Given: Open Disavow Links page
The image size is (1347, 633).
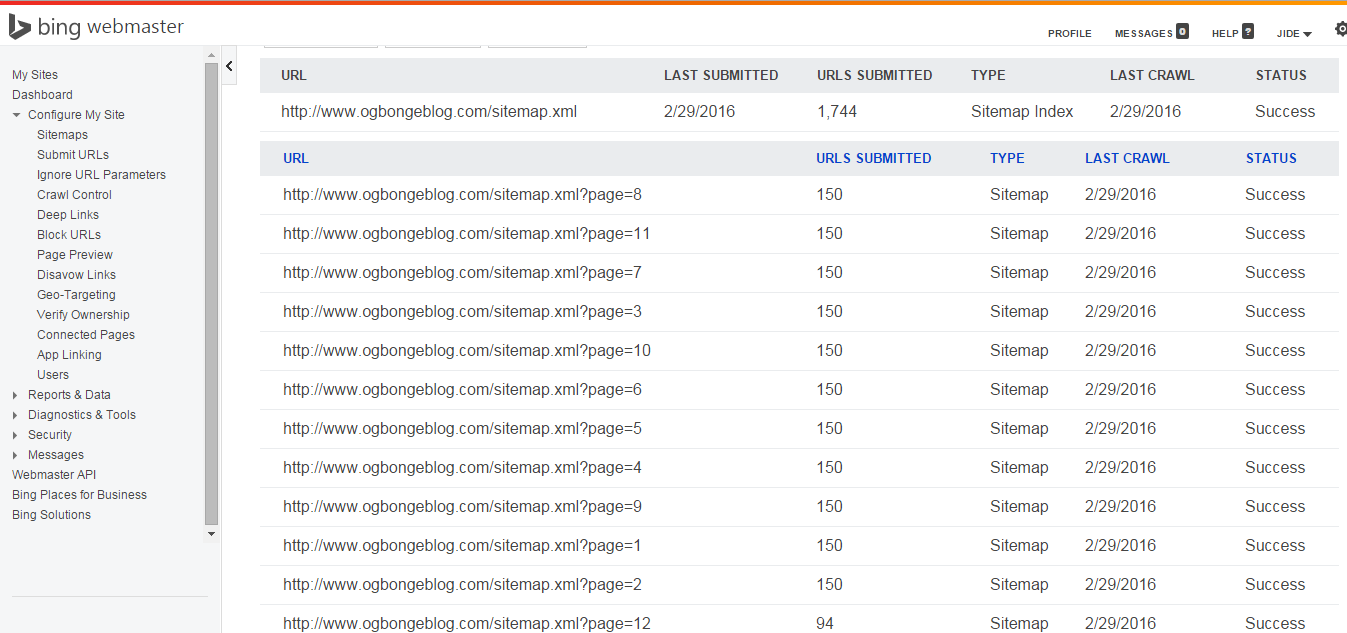Looking at the screenshot, I should tap(76, 275).
